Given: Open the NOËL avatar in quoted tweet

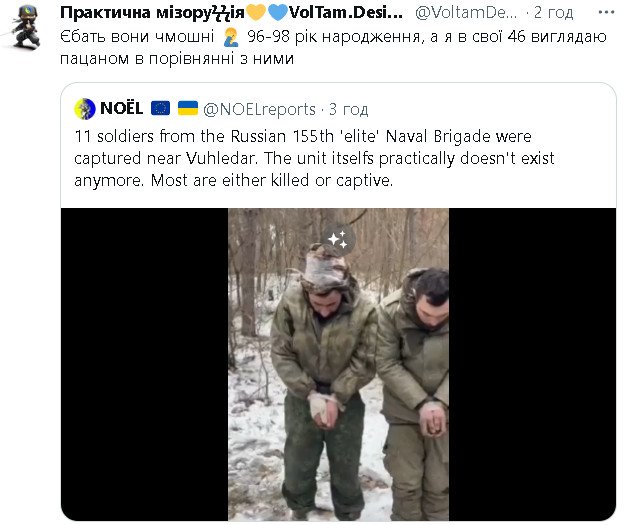Looking at the screenshot, I should pos(86,108).
